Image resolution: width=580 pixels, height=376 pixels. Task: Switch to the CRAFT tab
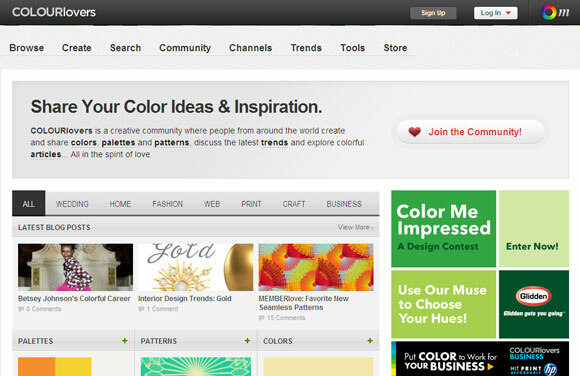[294, 204]
